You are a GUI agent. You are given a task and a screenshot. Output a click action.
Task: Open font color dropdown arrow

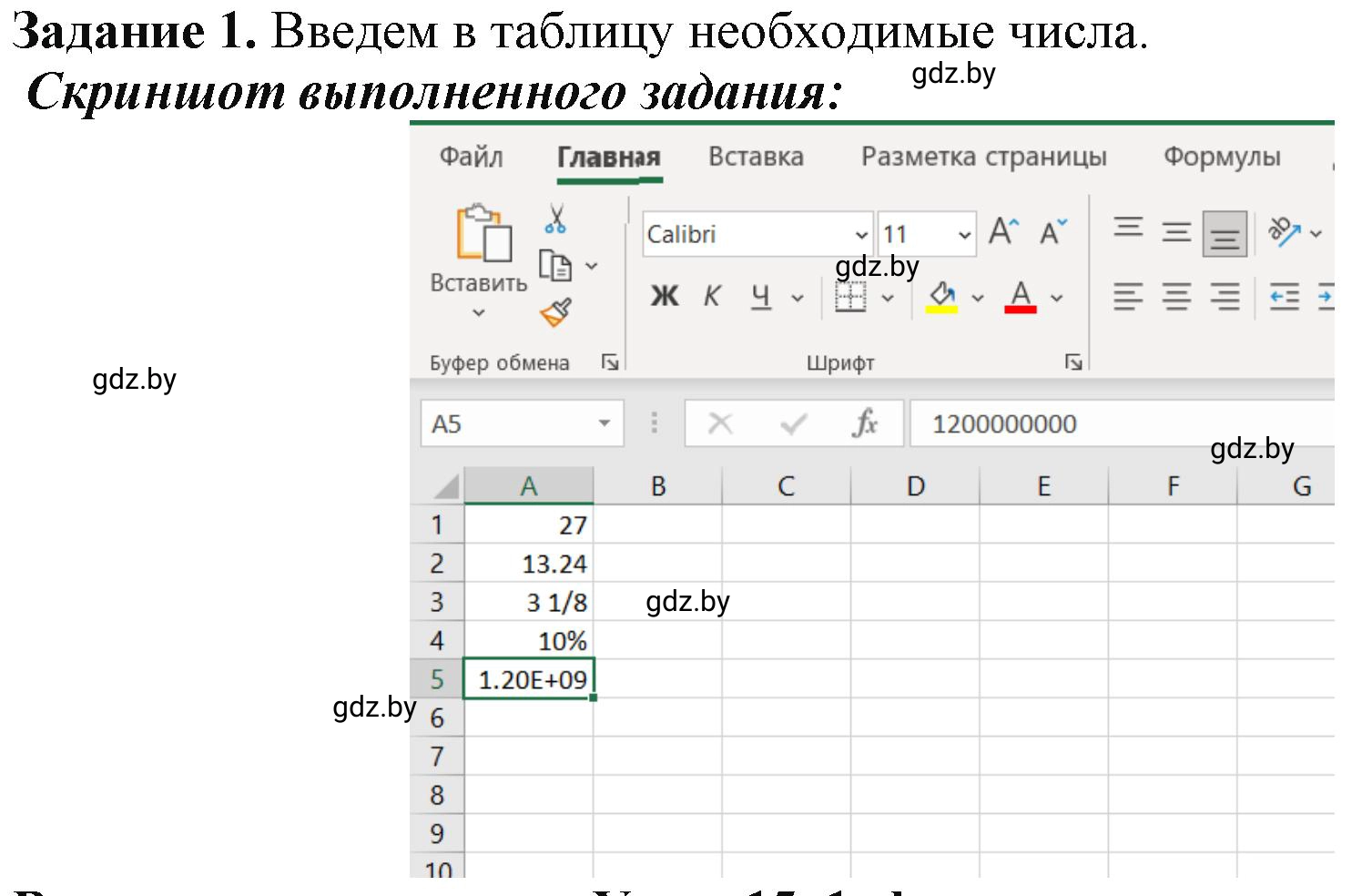(x=1057, y=297)
